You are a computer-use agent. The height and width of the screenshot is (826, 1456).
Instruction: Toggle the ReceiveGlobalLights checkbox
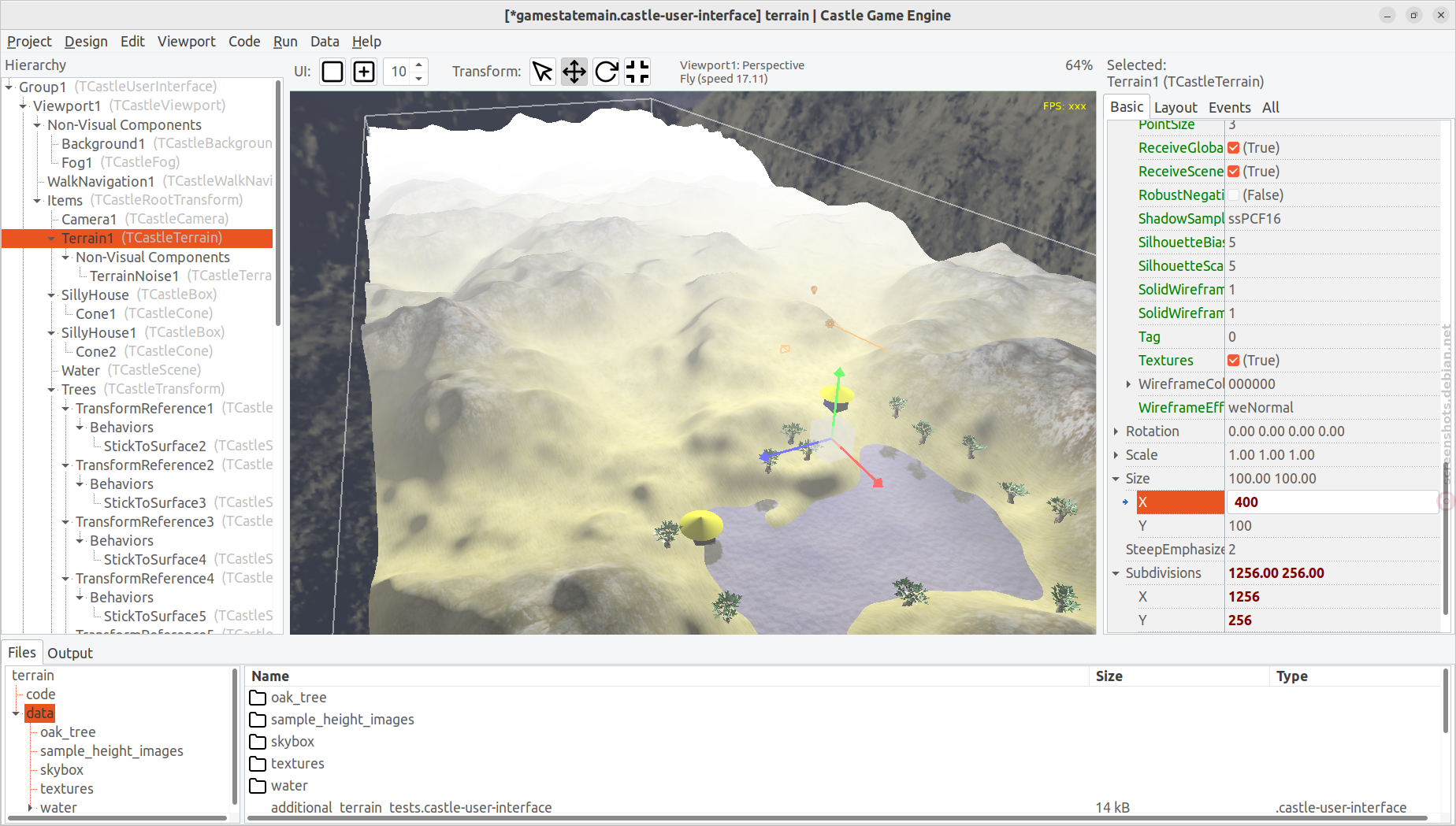(1234, 148)
